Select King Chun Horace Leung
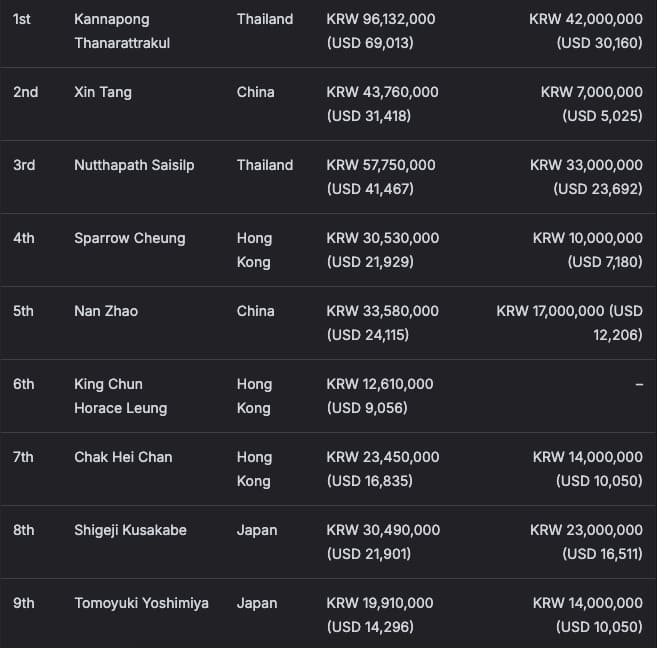Screen dimensions: 657x648 click(120, 396)
